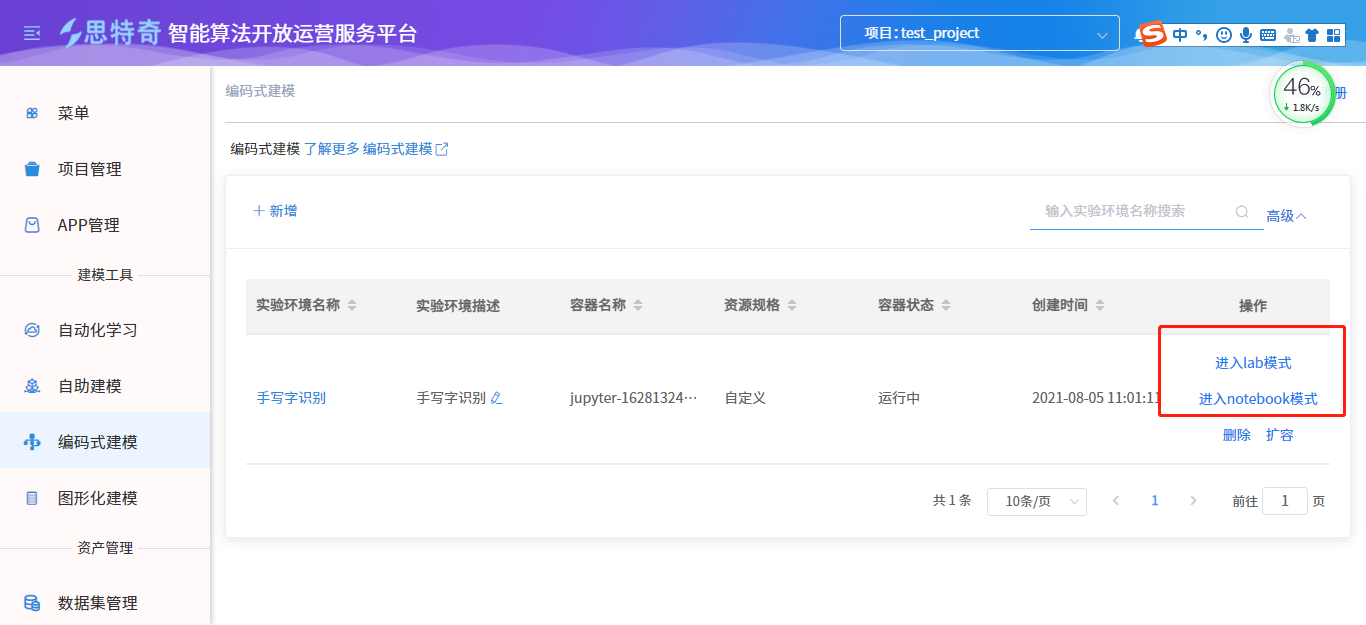Open the Sogou soft keyboard icon
Viewport: 1366px width, 625px height.
click(x=1268, y=35)
